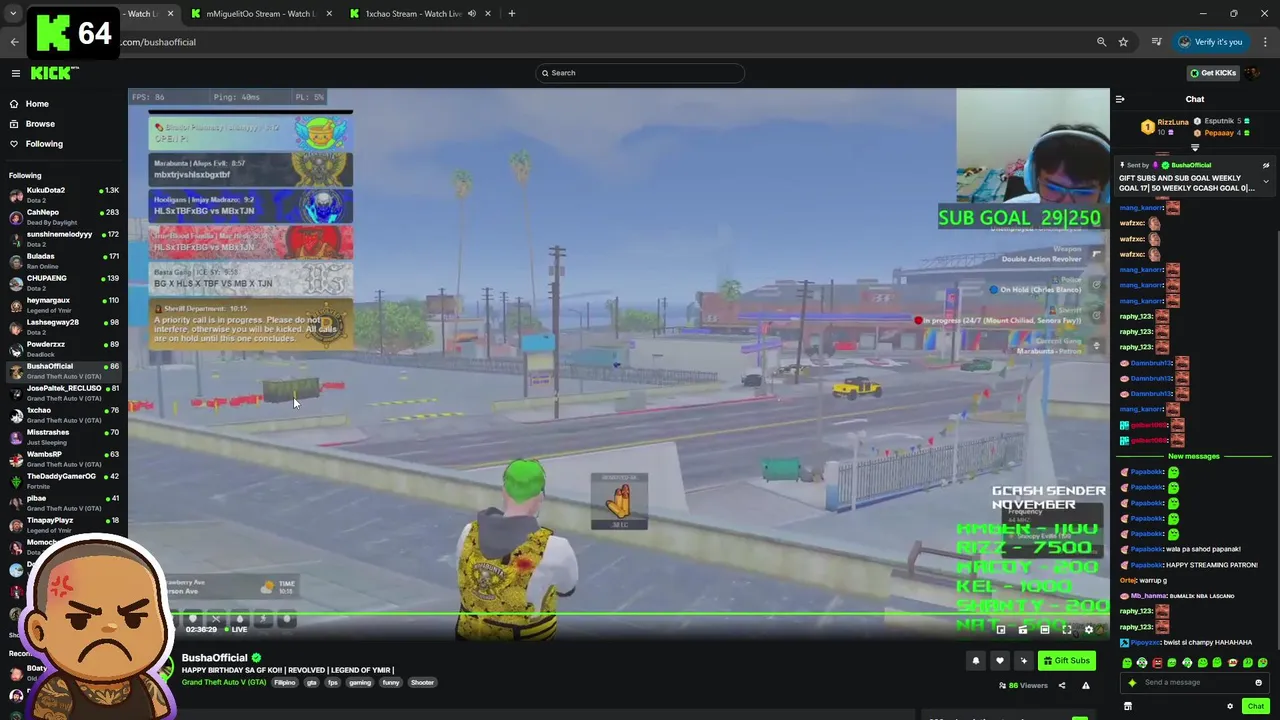
Task: Open the emote picker smiley icon
Action: pyautogui.click(x=1258, y=683)
